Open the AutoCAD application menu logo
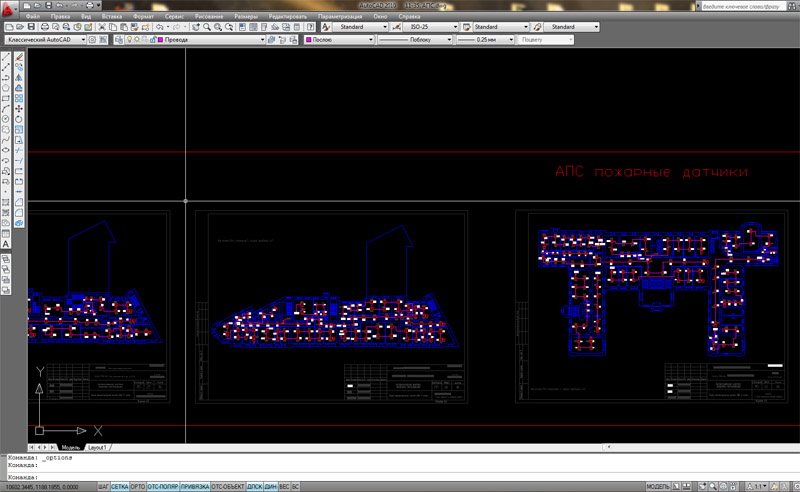This screenshot has width=800, height=492. [8, 8]
